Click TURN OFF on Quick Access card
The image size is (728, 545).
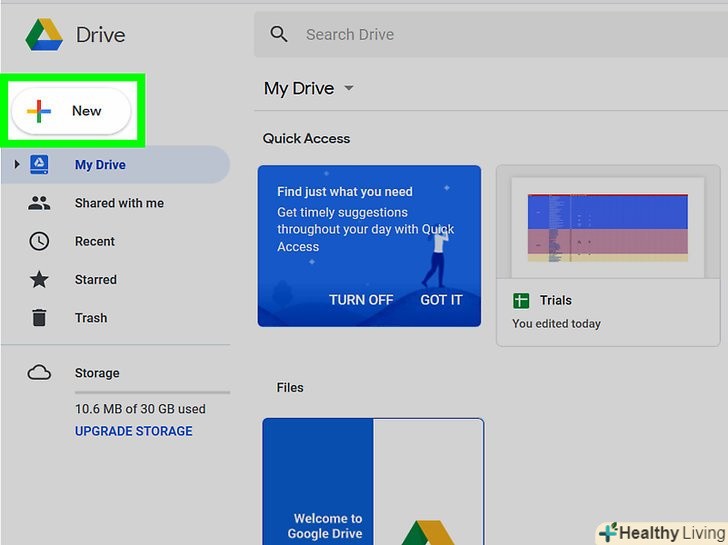(x=361, y=300)
